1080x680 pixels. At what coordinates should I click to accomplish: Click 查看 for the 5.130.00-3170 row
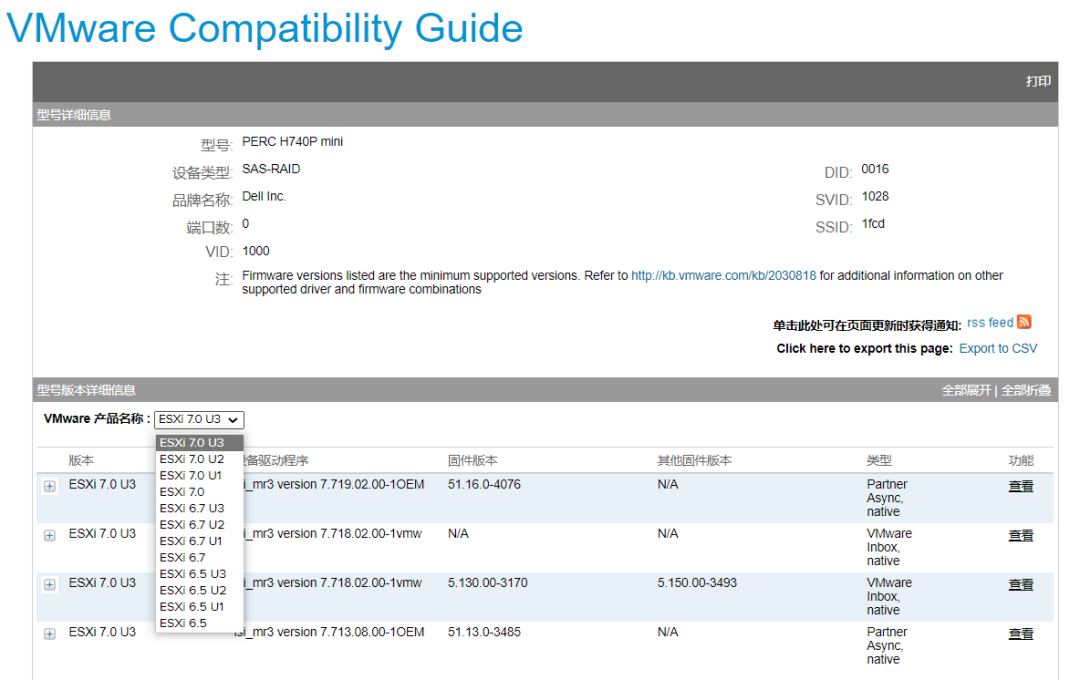pos(1021,585)
